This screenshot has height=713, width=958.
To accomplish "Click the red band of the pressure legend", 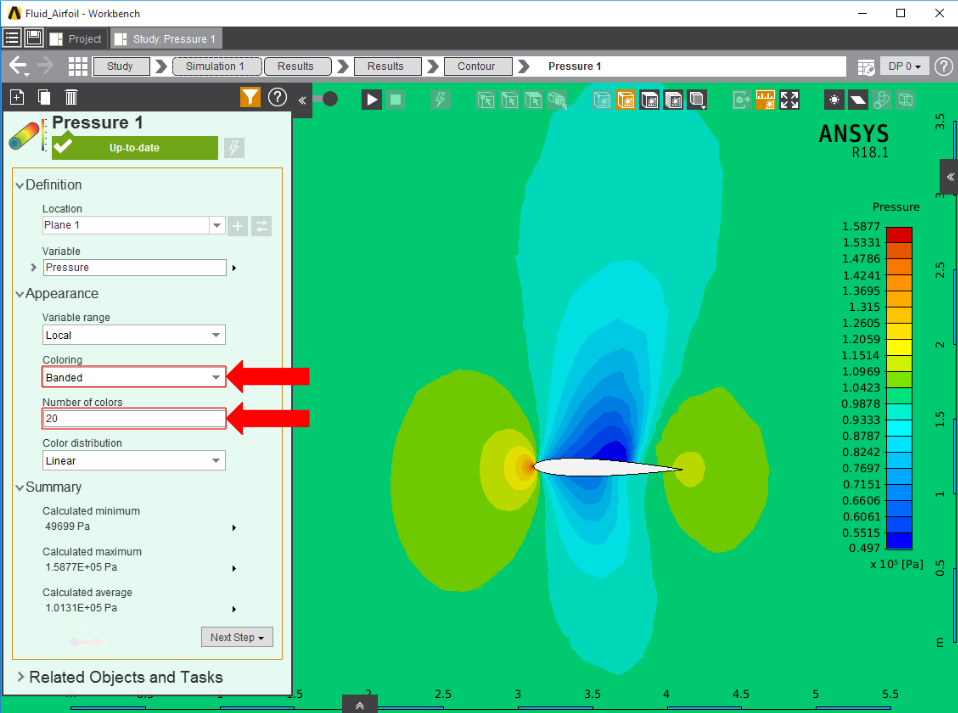I will click(899, 234).
